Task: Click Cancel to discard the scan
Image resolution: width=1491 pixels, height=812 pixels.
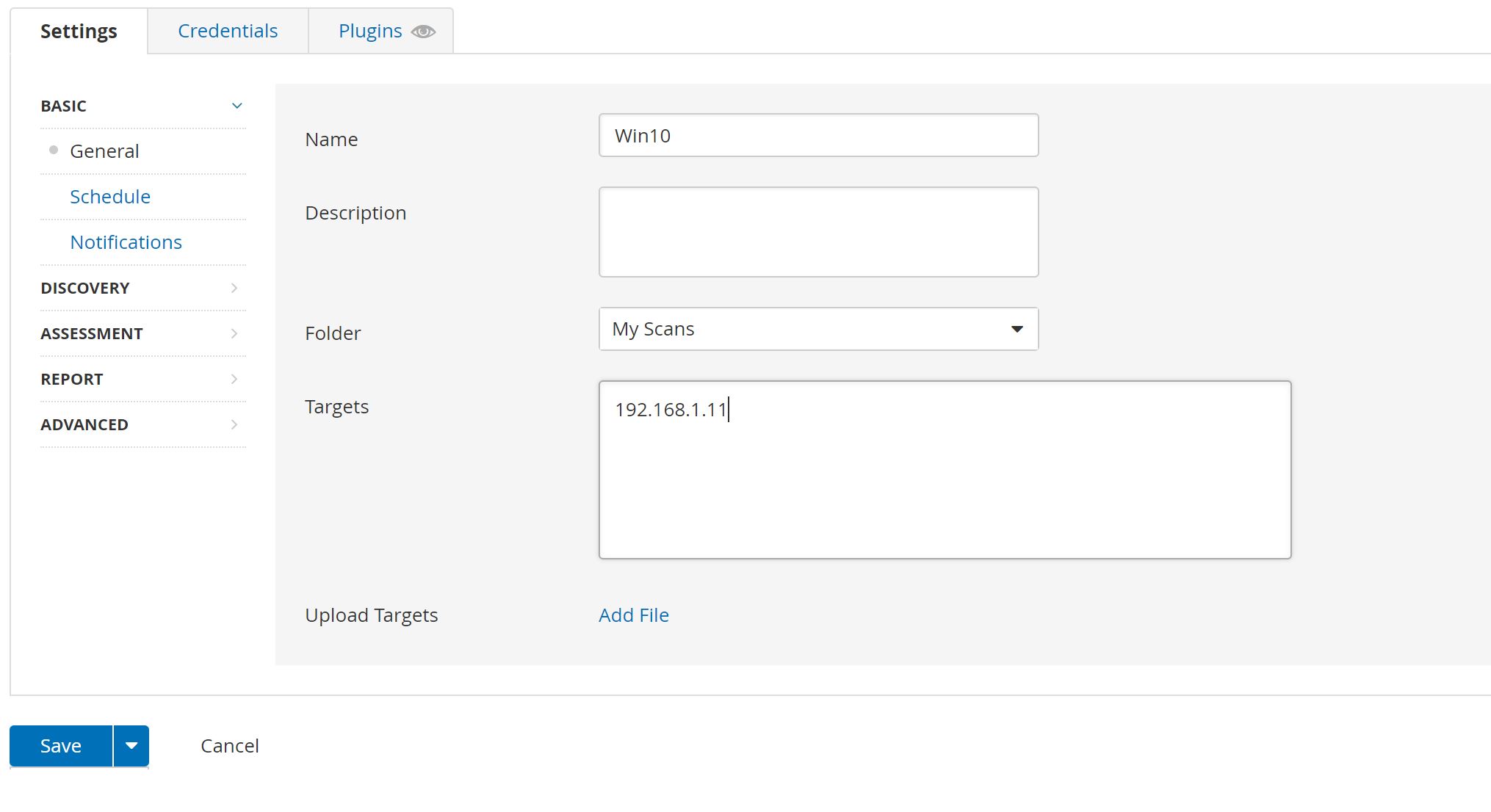Action: pyautogui.click(x=229, y=746)
